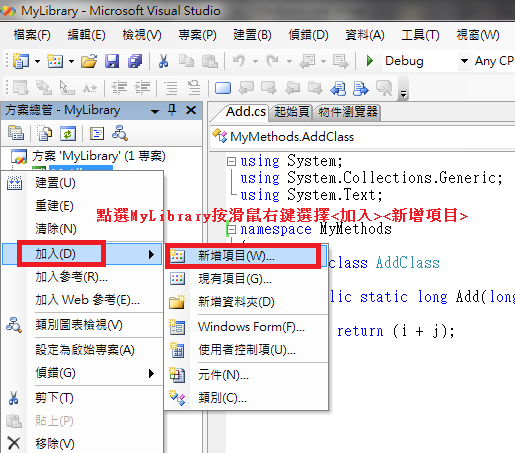This screenshot has width=515, height=453.
Task: Click the Solution Explorer Refresh icon
Action: pos(68,133)
